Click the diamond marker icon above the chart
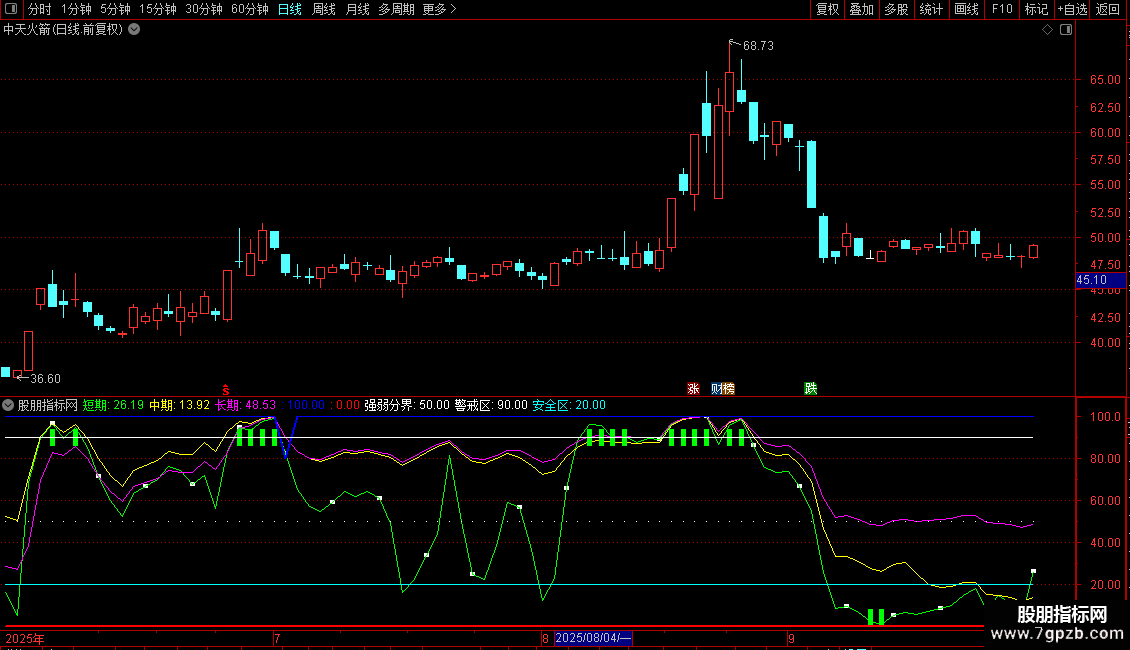Viewport: 1130px width, 650px height. (x=1047, y=30)
